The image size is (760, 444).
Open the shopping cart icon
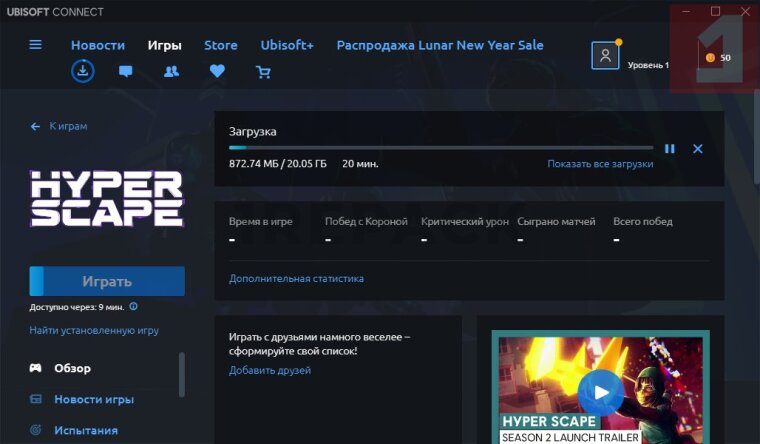click(x=263, y=72)
